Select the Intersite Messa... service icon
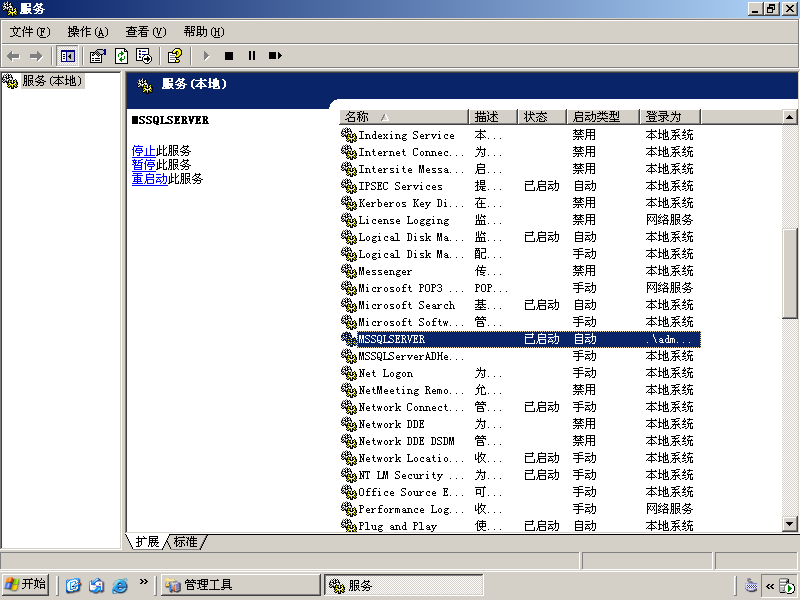Screen dimensions: 800x600 [348, 169]
